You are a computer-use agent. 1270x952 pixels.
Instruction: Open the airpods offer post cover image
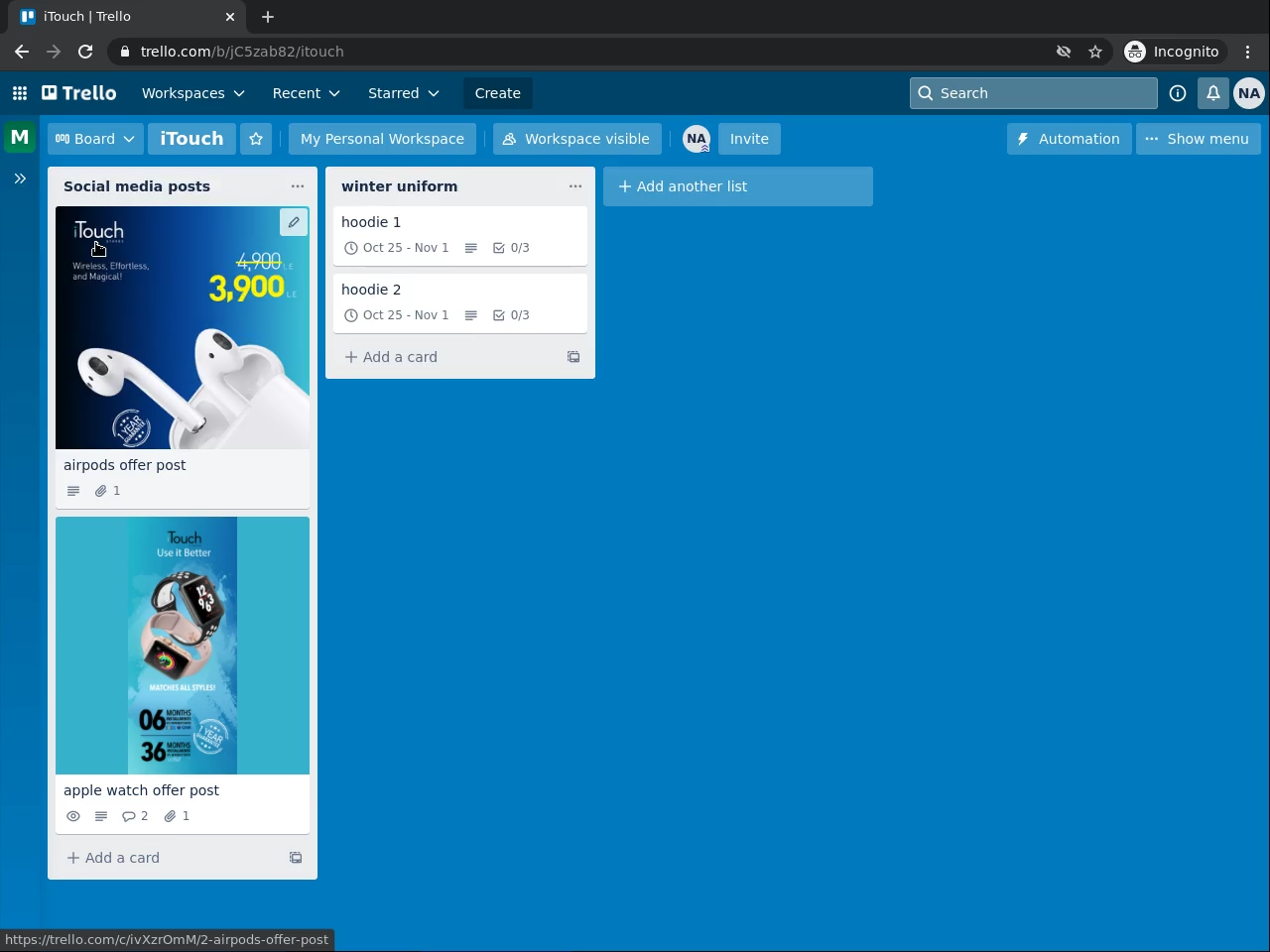click(183, 328)
